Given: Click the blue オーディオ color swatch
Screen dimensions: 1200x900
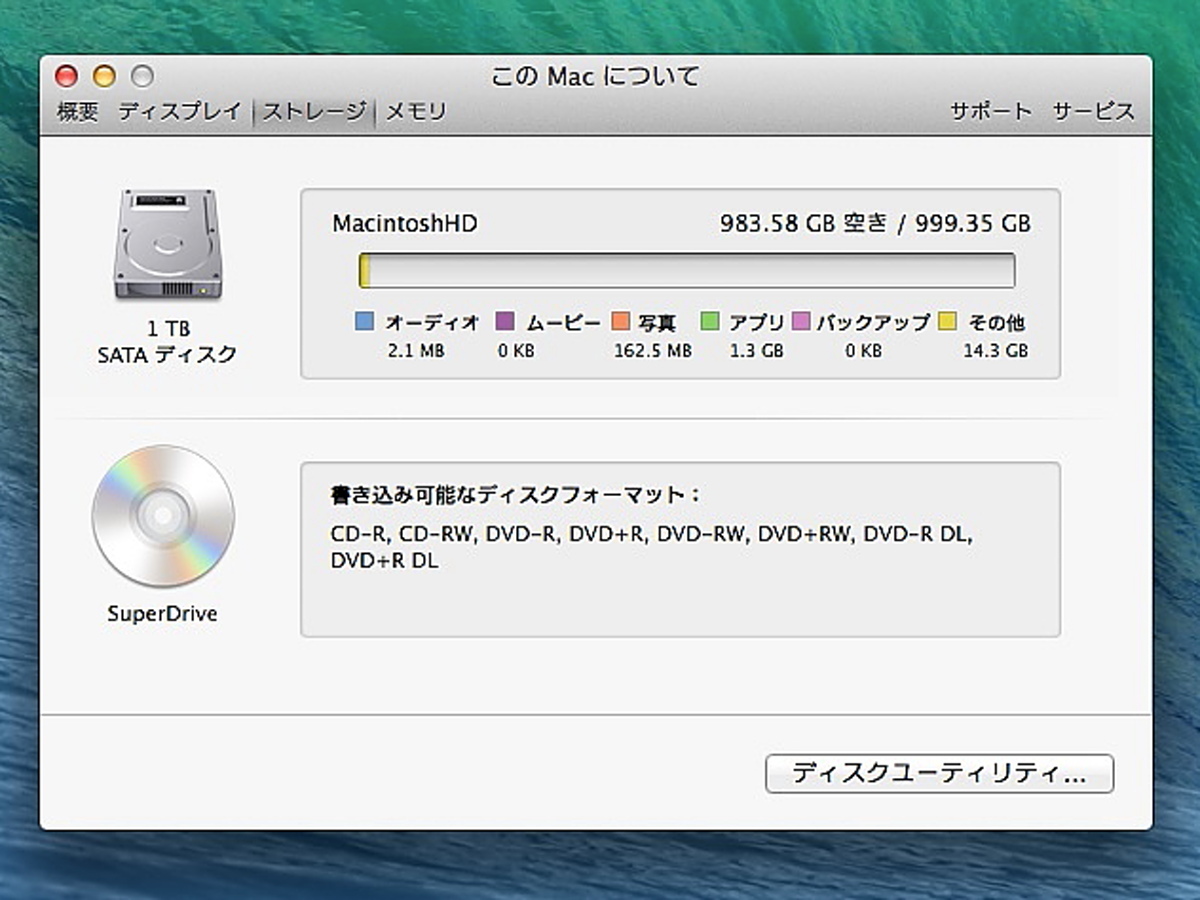Looking at the screenshot, I should click(365, 322).
